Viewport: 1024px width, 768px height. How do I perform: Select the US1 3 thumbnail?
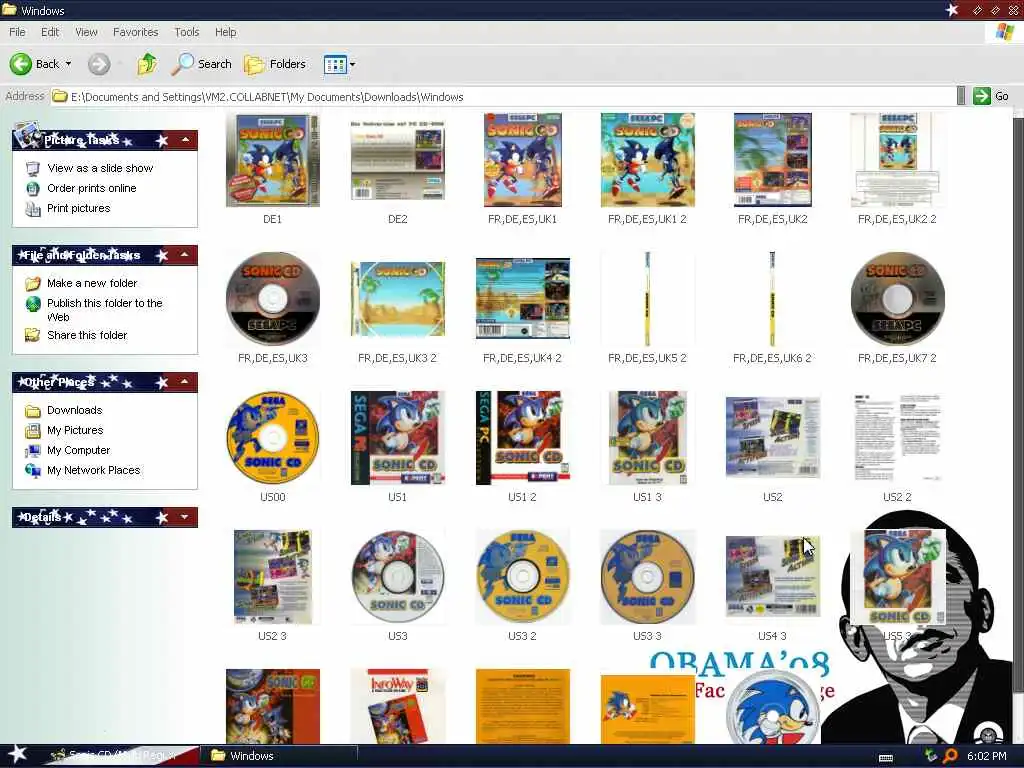pos(647,438)
